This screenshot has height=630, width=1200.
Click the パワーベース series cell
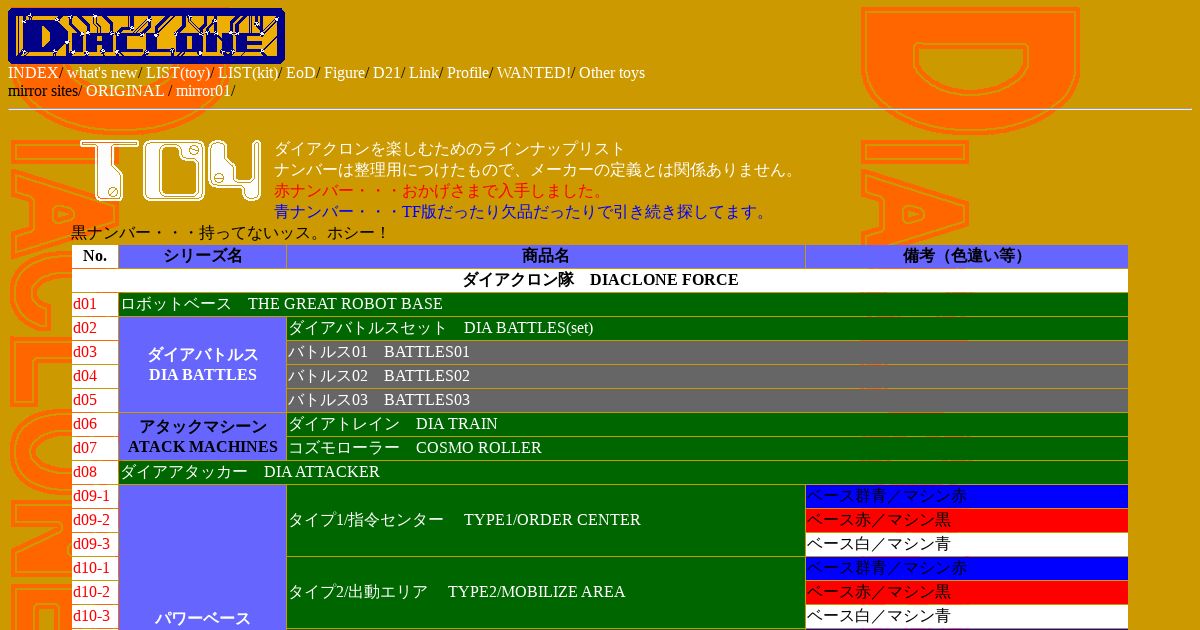coord(203,558)
